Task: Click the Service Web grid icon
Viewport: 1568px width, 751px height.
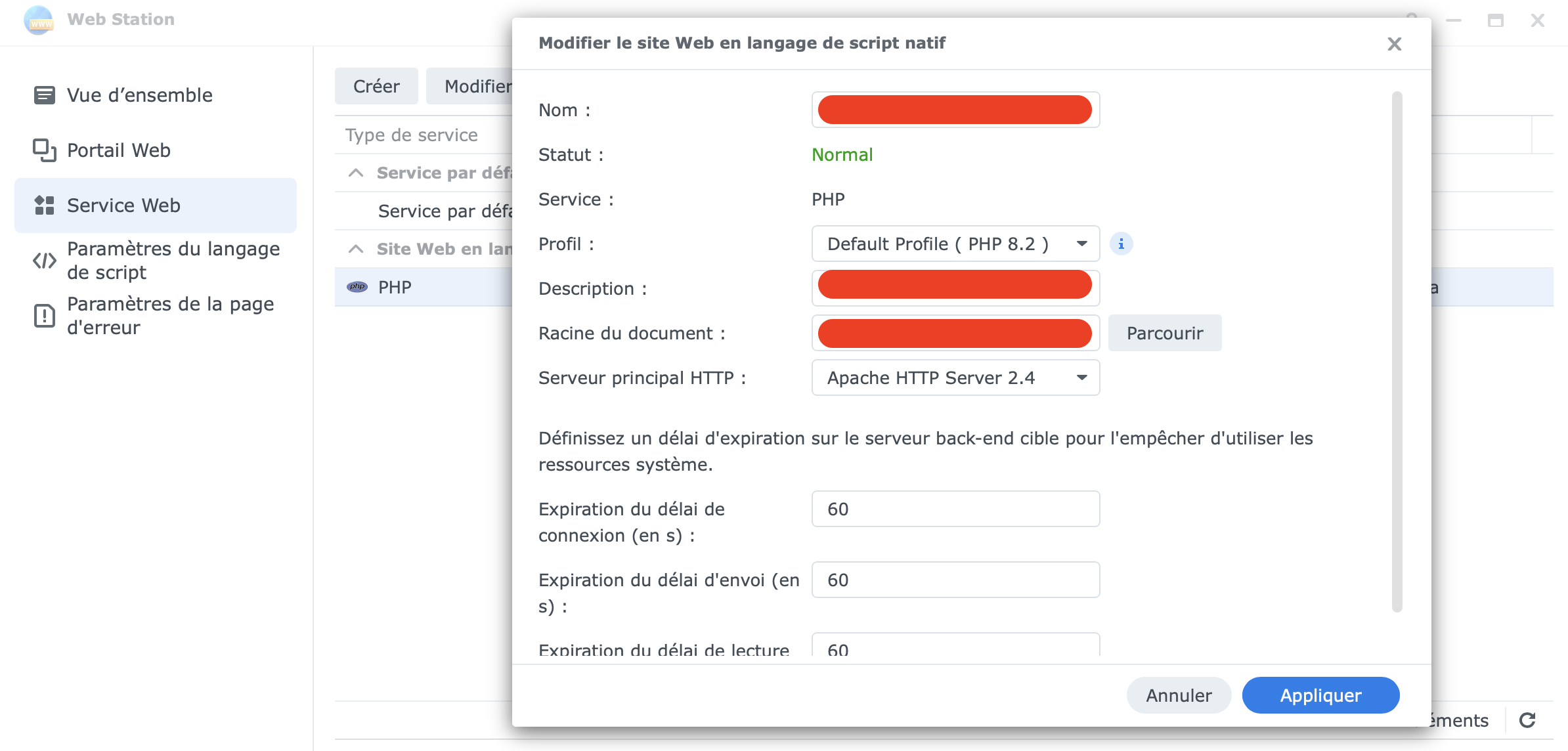Action: [x=44, y=205]
